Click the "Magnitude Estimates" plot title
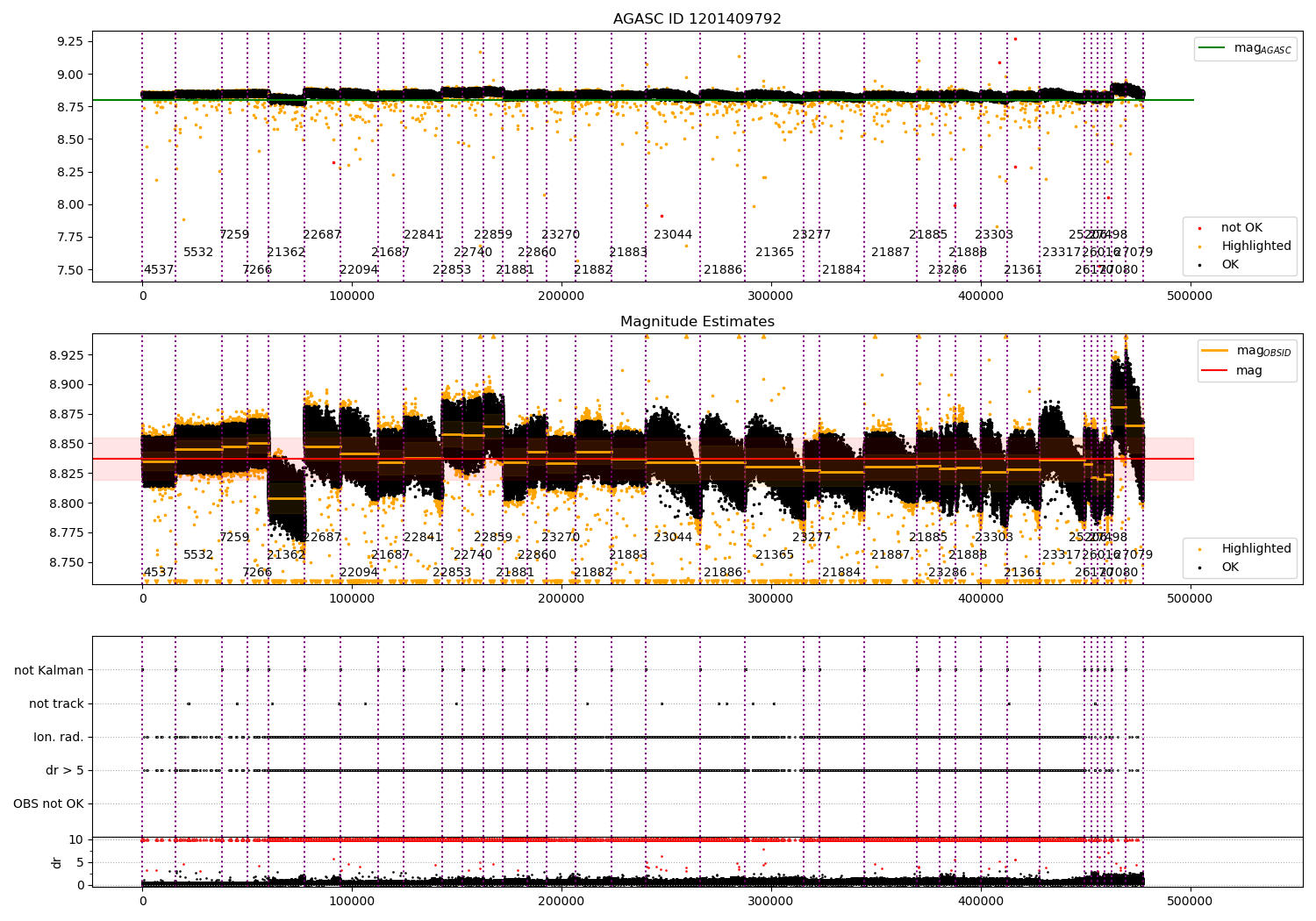 point(697,321)
